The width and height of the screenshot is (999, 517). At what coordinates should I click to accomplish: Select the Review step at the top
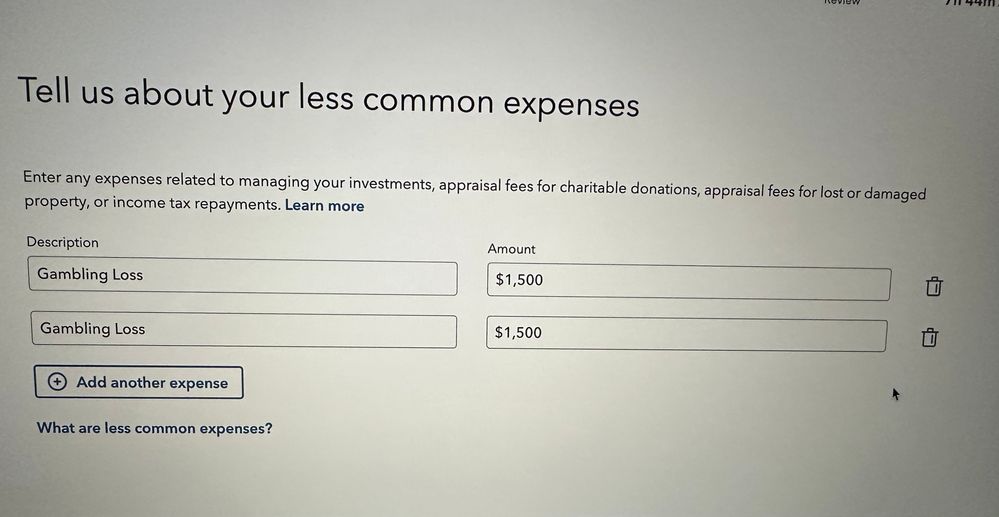tap(841, 3)
